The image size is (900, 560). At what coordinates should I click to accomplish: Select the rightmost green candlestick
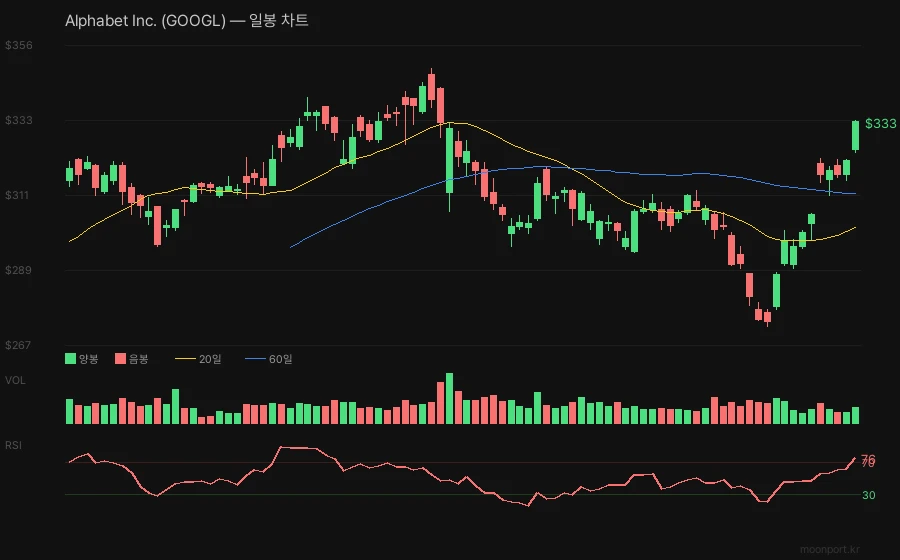(x=855, y=136)
